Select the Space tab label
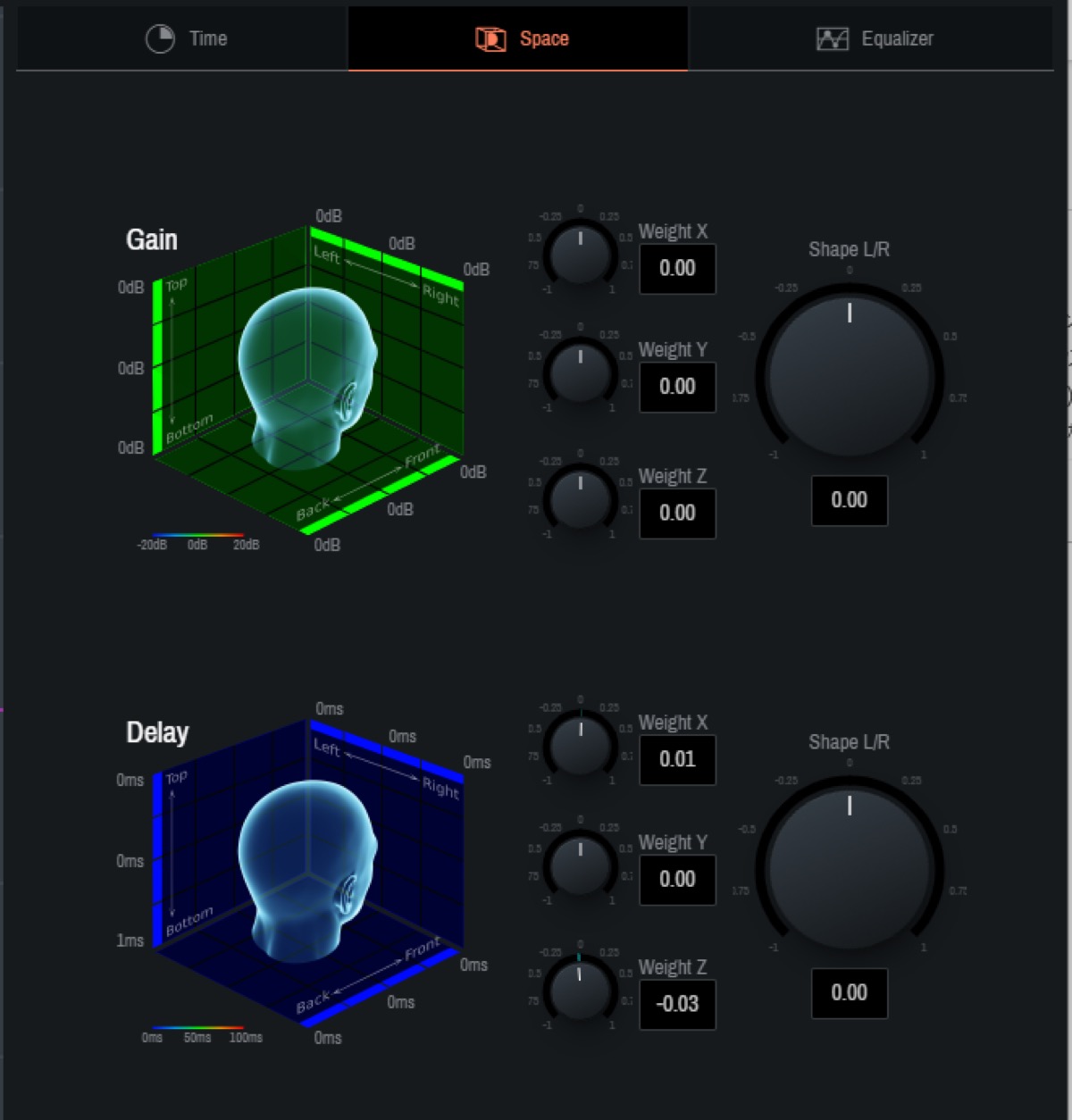 (x=546, y=38)
